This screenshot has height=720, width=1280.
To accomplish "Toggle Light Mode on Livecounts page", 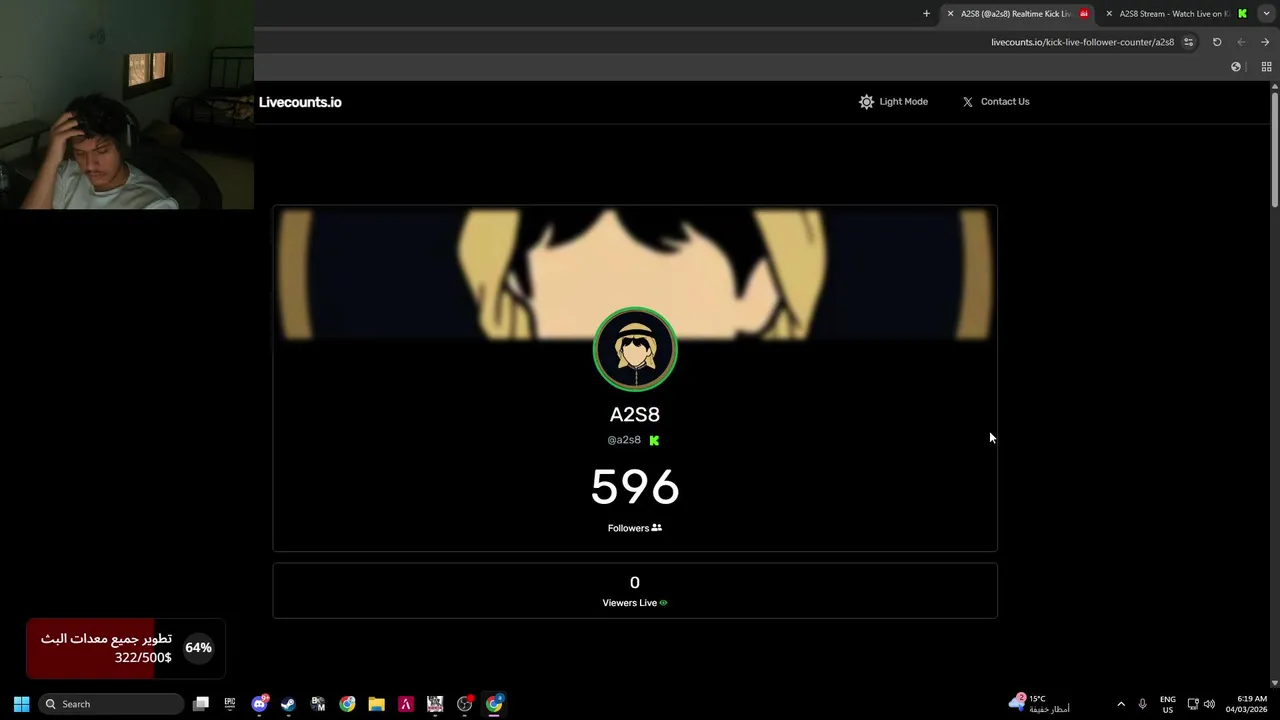I will [893, 102].
